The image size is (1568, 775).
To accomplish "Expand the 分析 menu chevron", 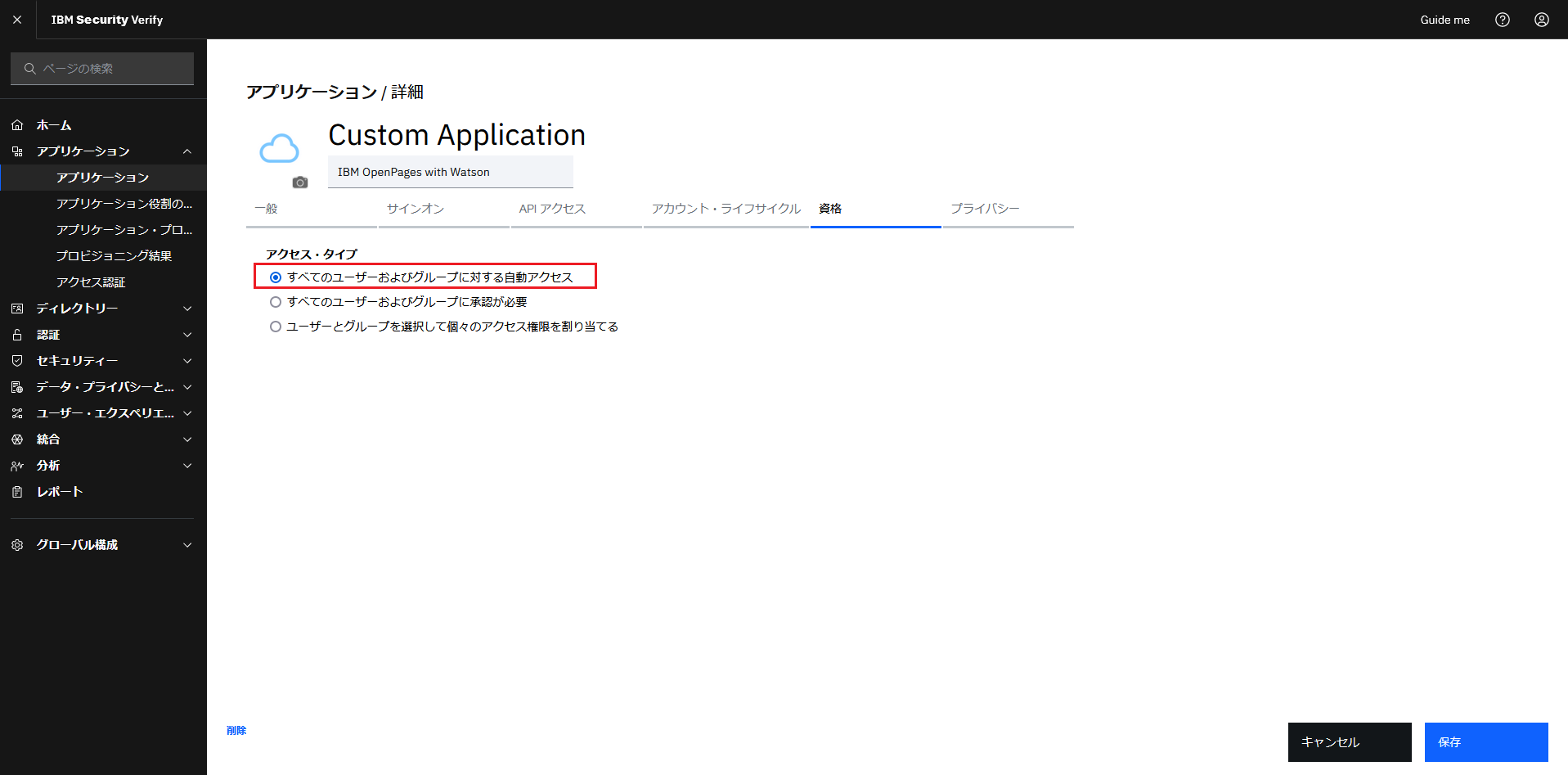I will coord(187,466).
